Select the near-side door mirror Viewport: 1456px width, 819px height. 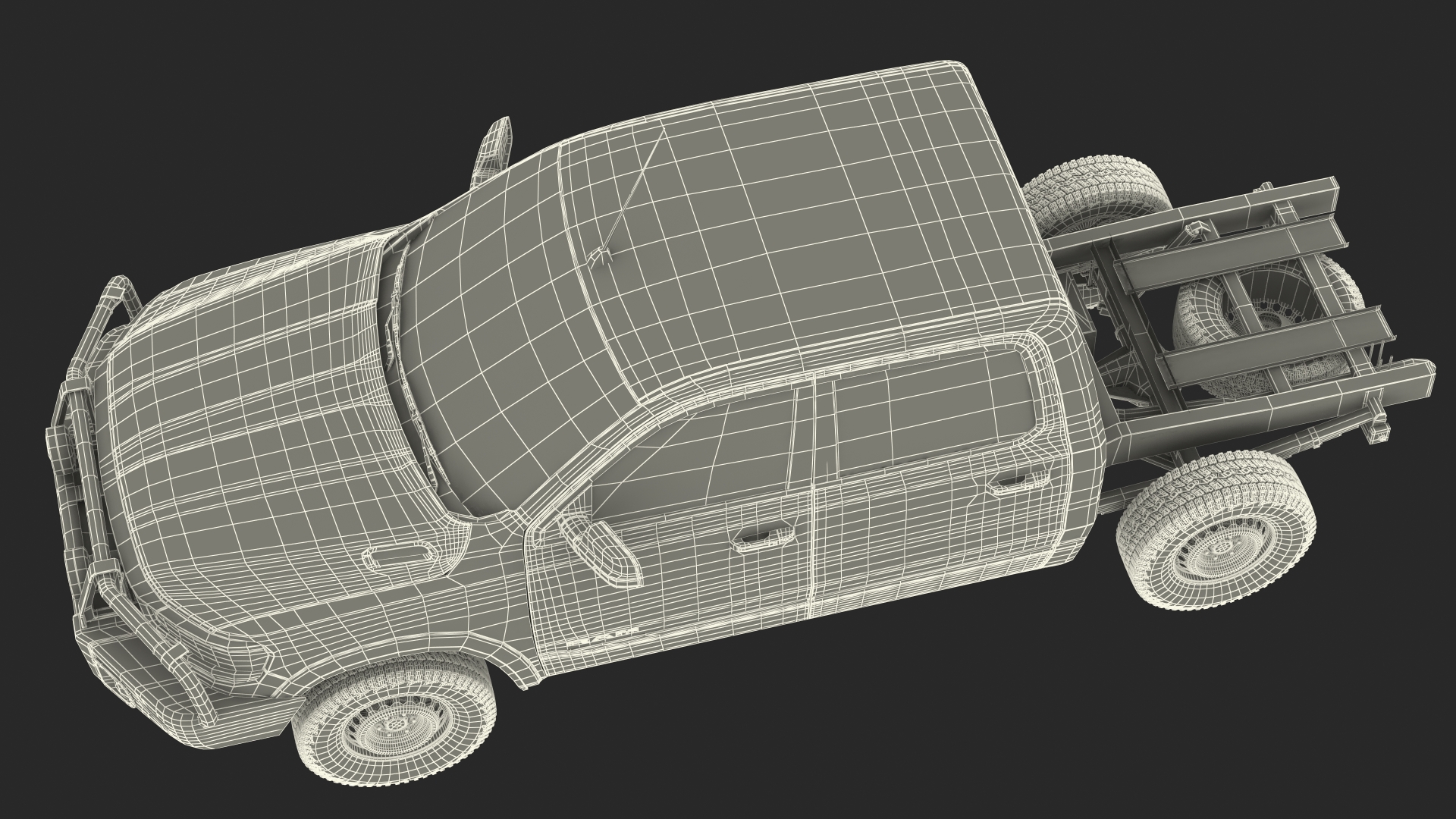[x=600, y=549]
